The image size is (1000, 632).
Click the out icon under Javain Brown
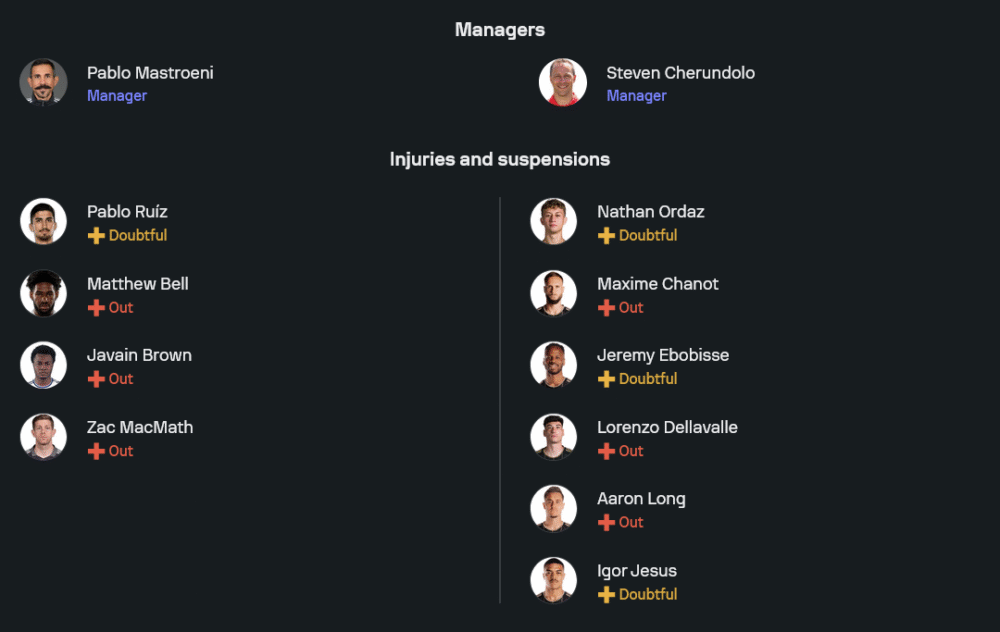click(96, 379)
